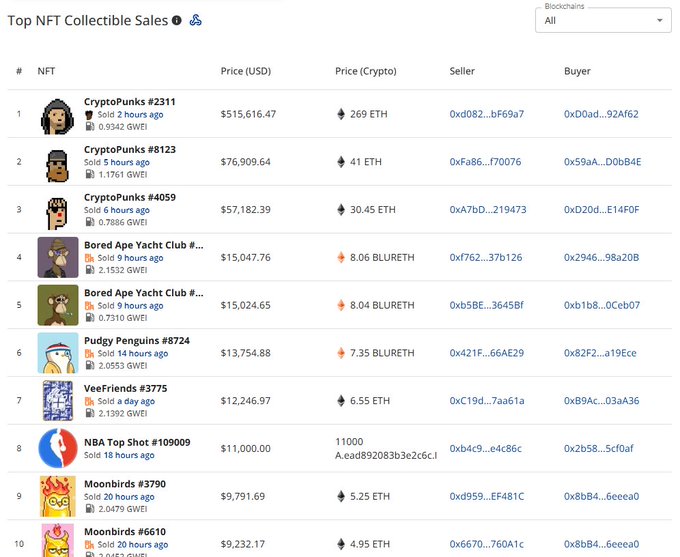
Task: Click the info icon beside Top NFT Collectible Sales
Action: coord(177,20)
